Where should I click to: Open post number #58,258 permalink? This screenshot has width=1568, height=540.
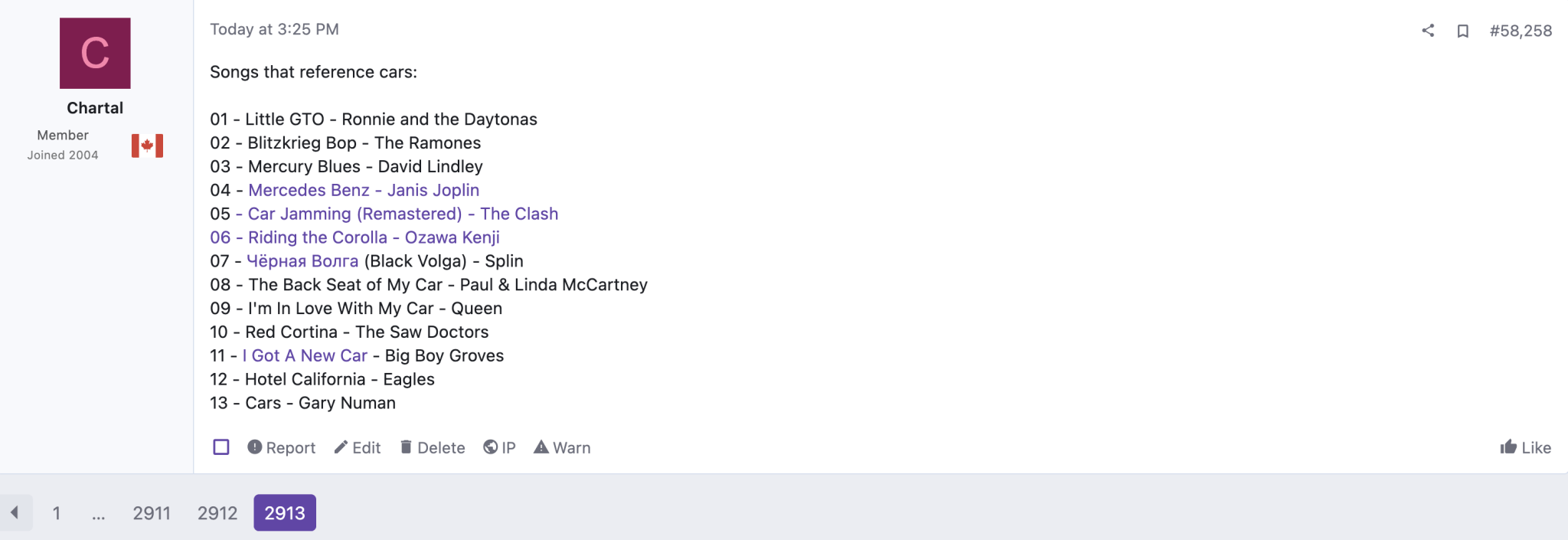(x=1521, y=31)
